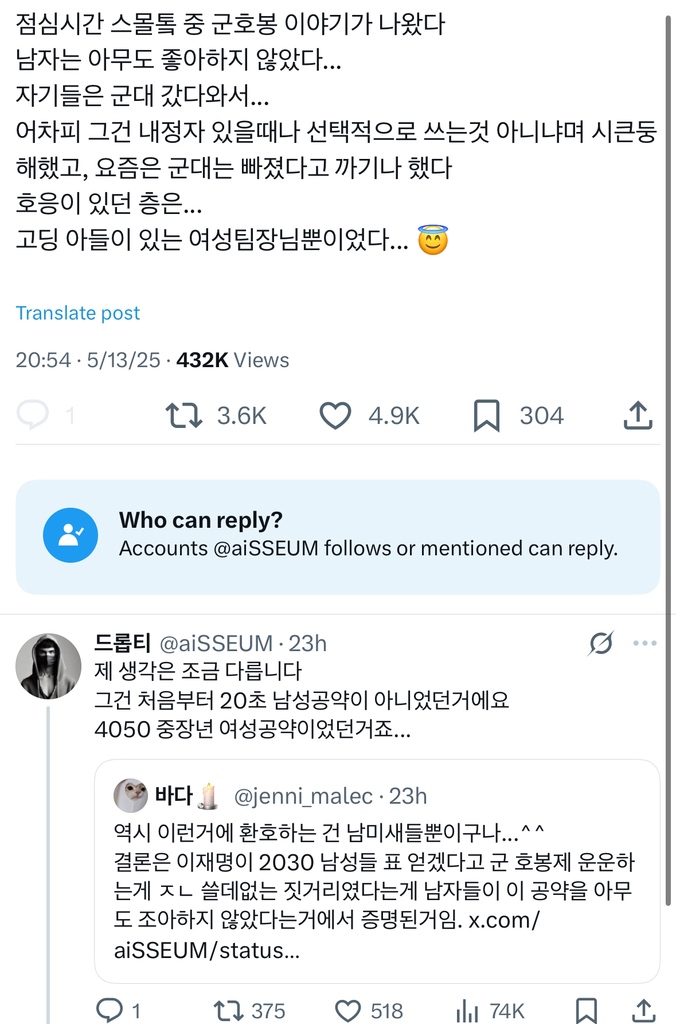View the 432K Views count details

[x=232, y=360]
